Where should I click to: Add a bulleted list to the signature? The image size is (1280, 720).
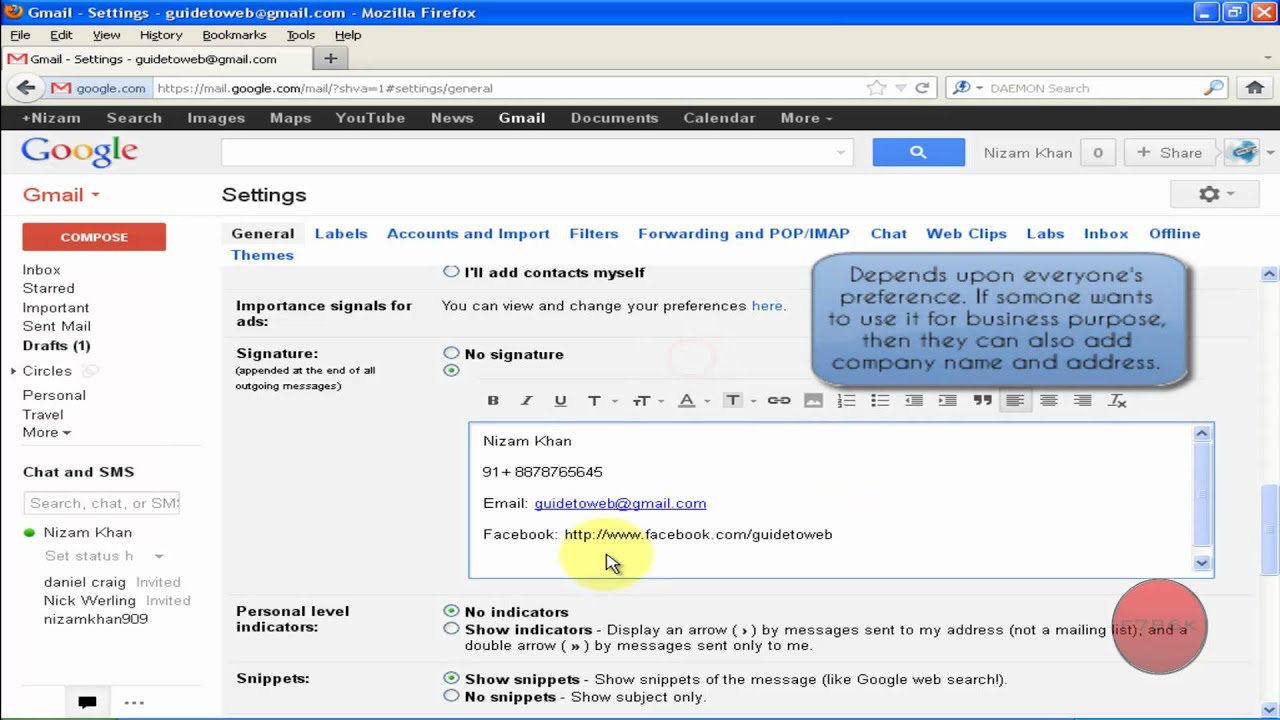pyautogui.click(x=880, y=400)
